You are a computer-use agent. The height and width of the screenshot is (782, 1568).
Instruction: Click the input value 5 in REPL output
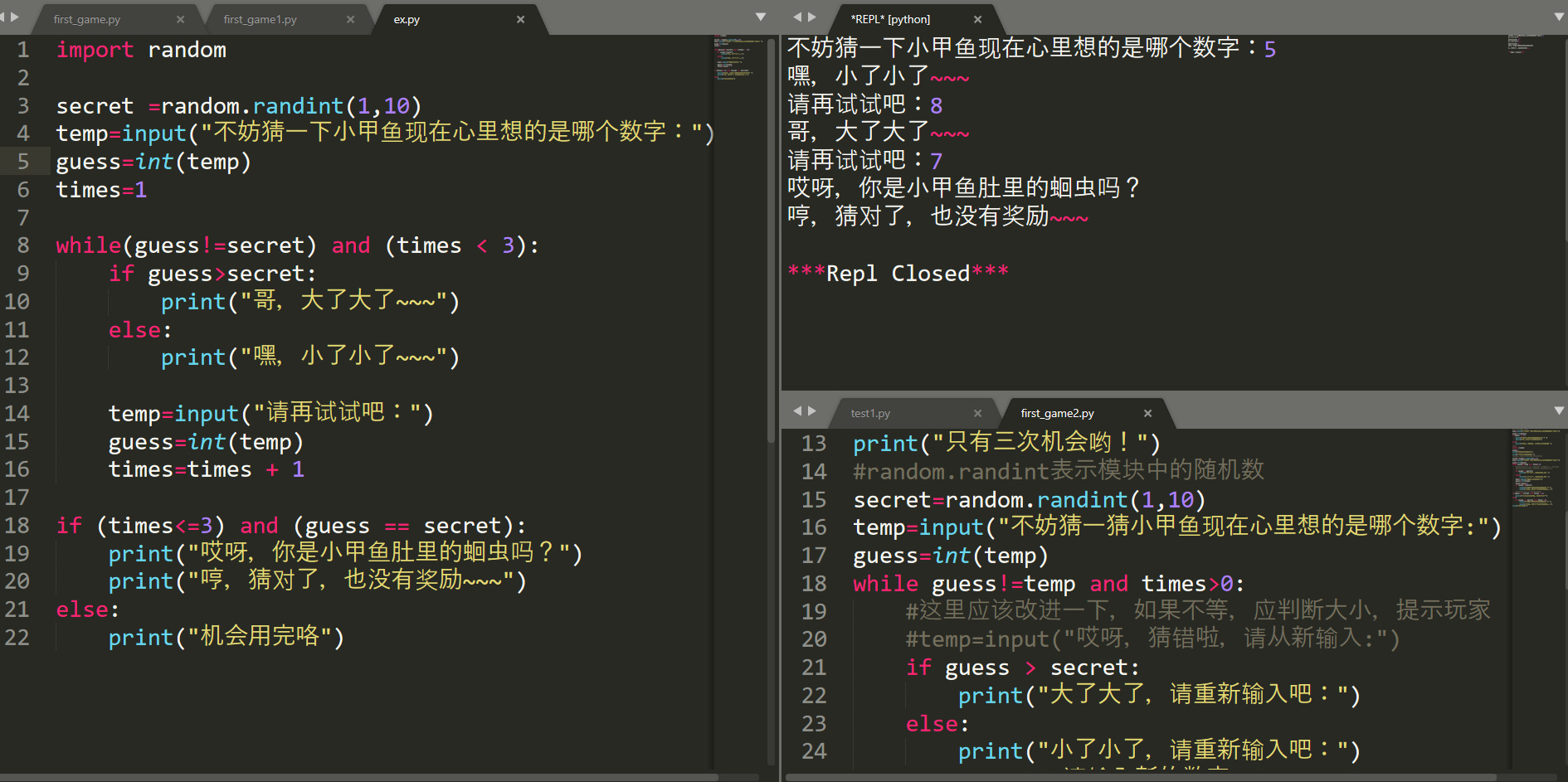[1270, 50]
